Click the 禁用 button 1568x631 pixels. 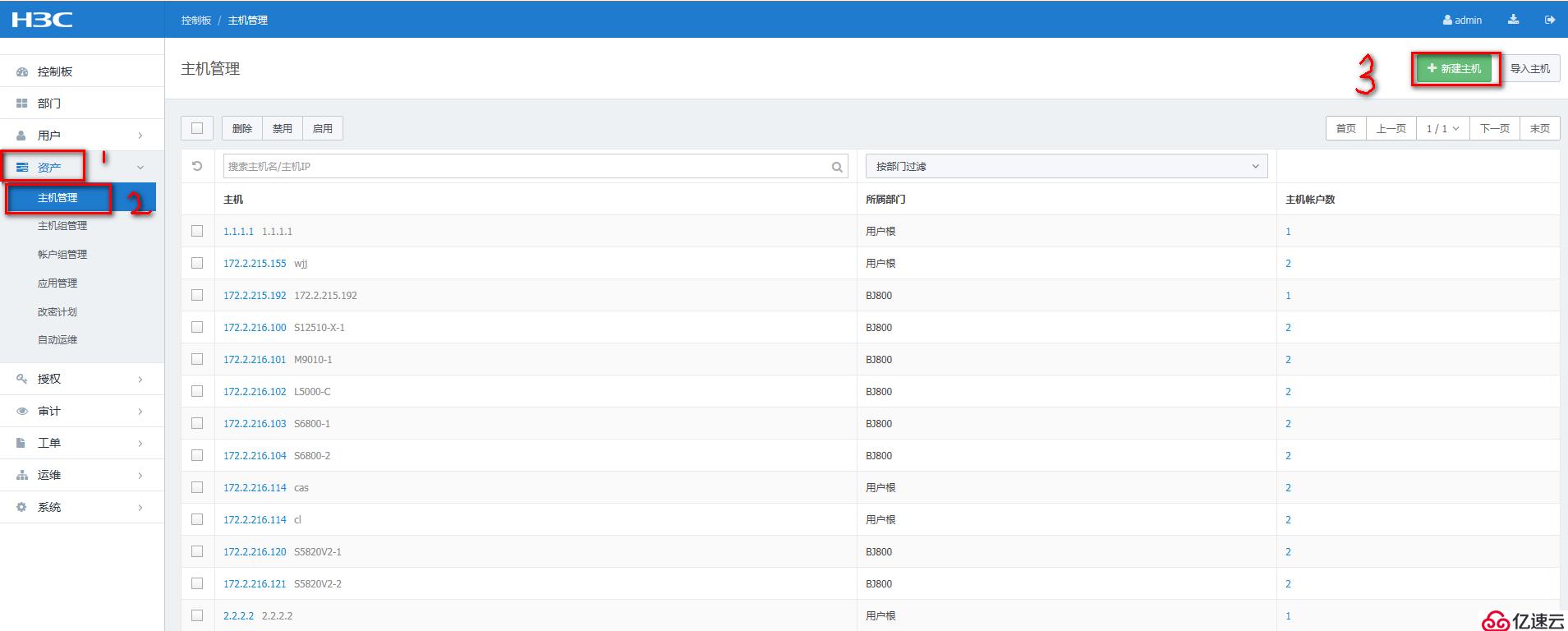pyautogui.click(x=283, y=128)
